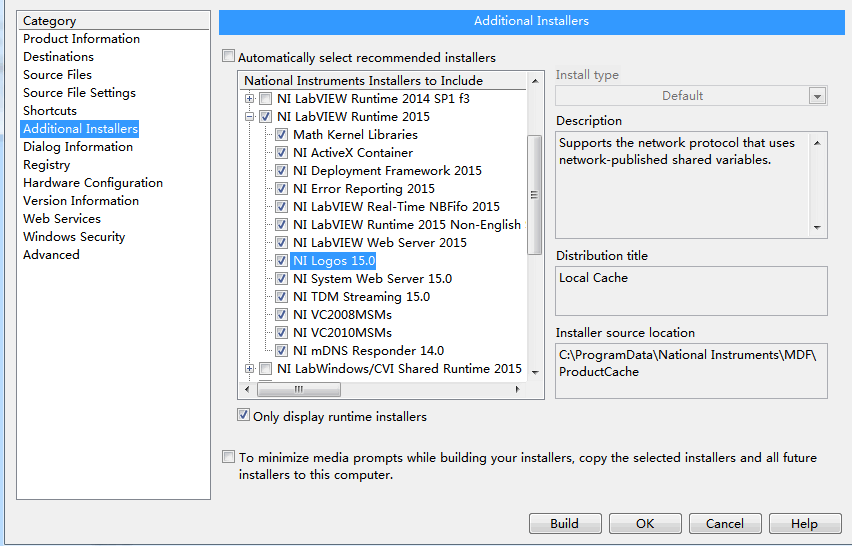Uncheck NI LabVIEW Runtime 2015 Non-English checkbox

[281, 224]
